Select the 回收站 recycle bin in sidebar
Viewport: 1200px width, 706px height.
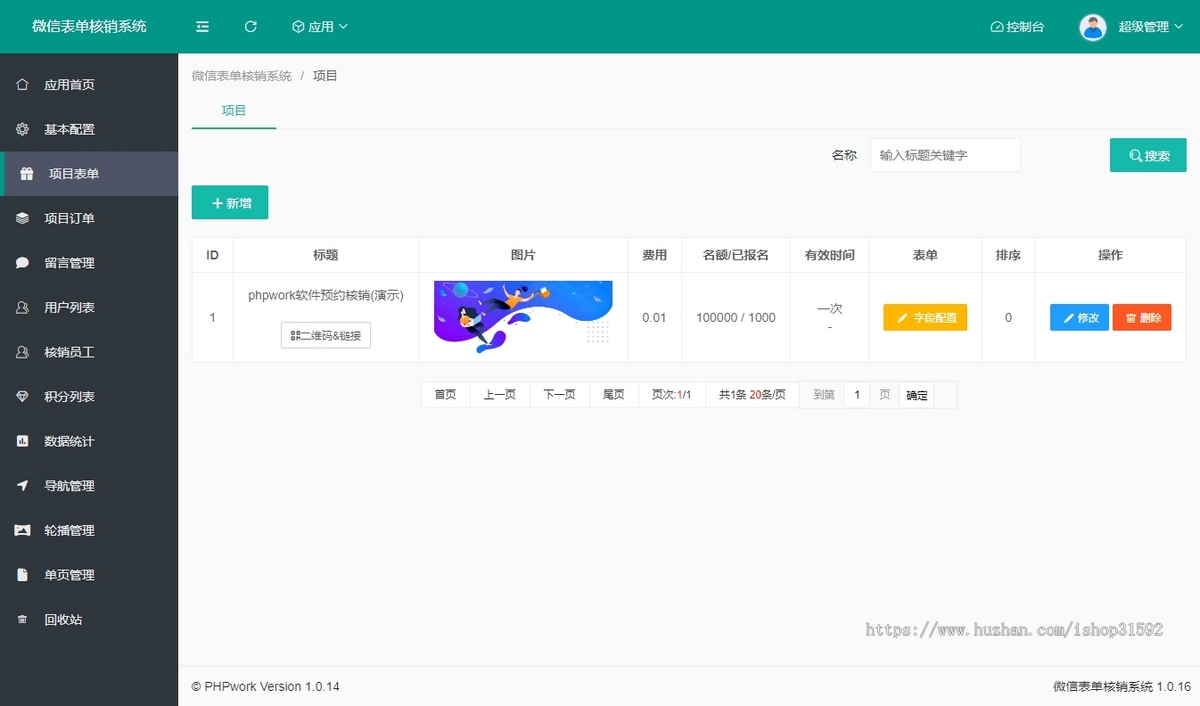click(x=64, y=619)
